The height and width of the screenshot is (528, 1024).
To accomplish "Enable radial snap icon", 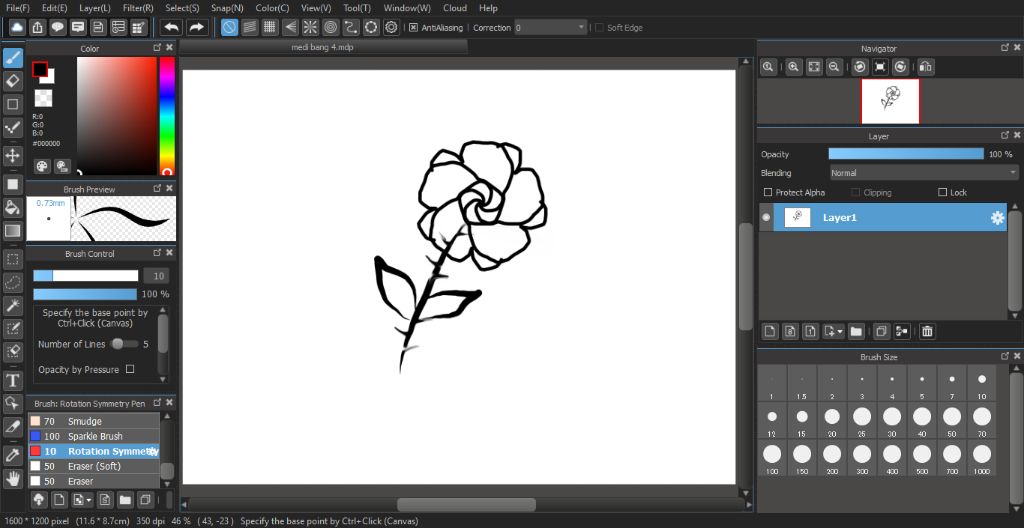I will 310,27.
